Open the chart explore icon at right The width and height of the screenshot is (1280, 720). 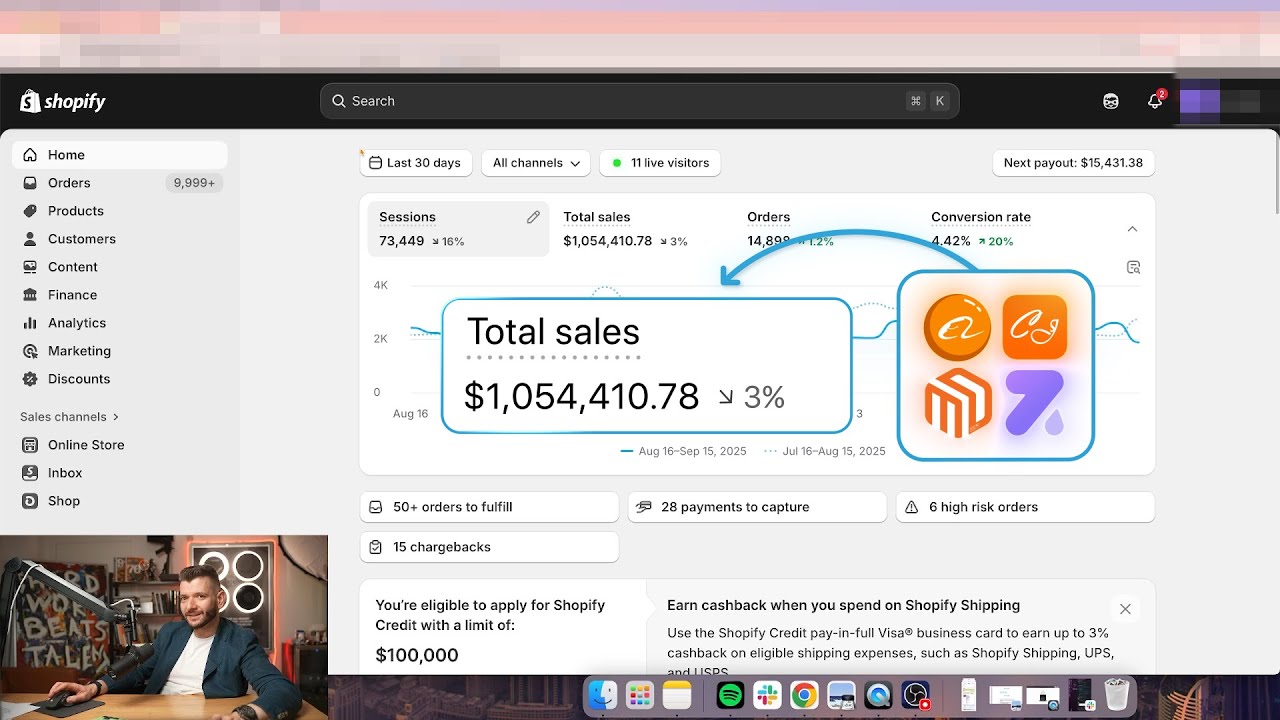1133,267
